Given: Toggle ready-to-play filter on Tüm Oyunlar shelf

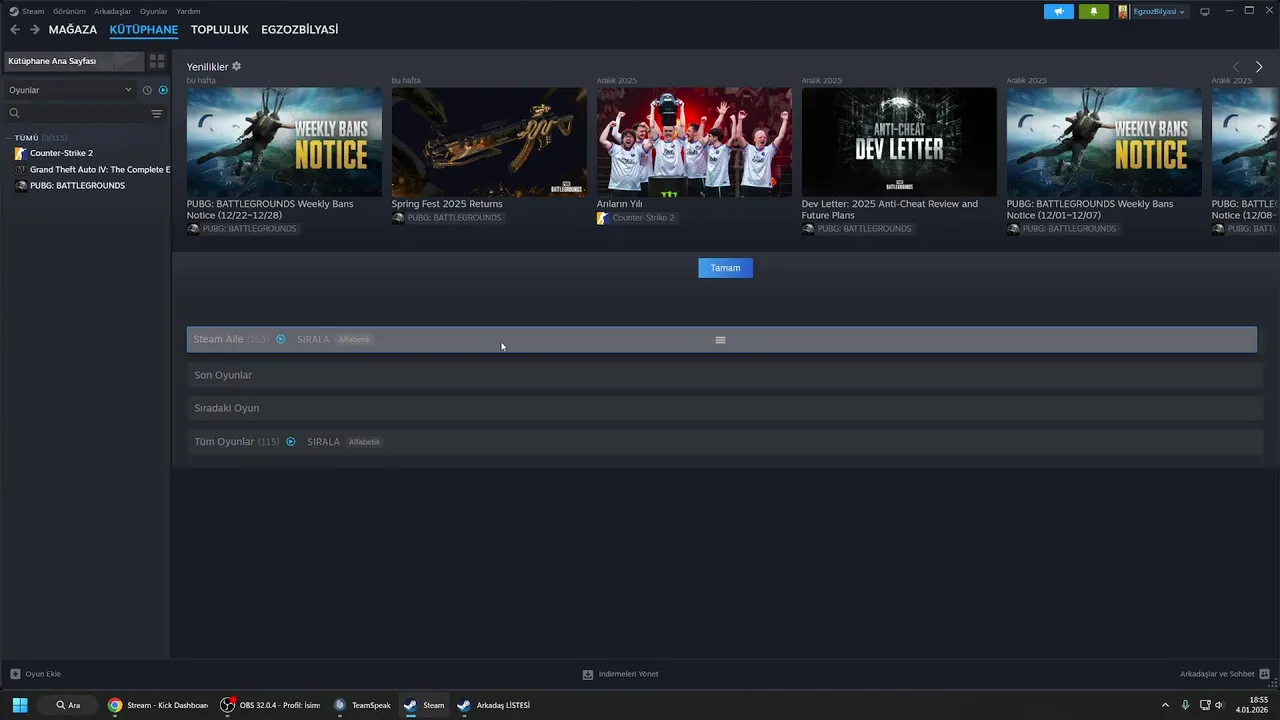Looking at the screenshot, I should coord(290,442).
